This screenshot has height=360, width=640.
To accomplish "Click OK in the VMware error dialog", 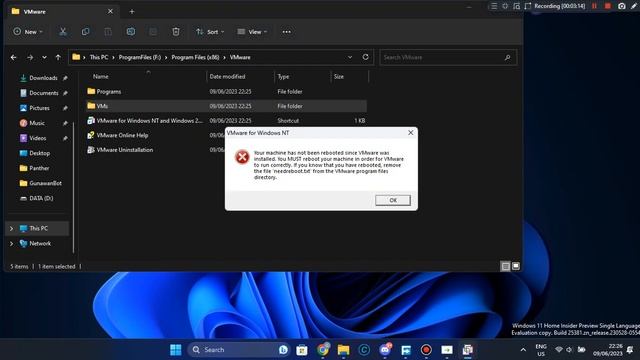I will coord(393,200).
